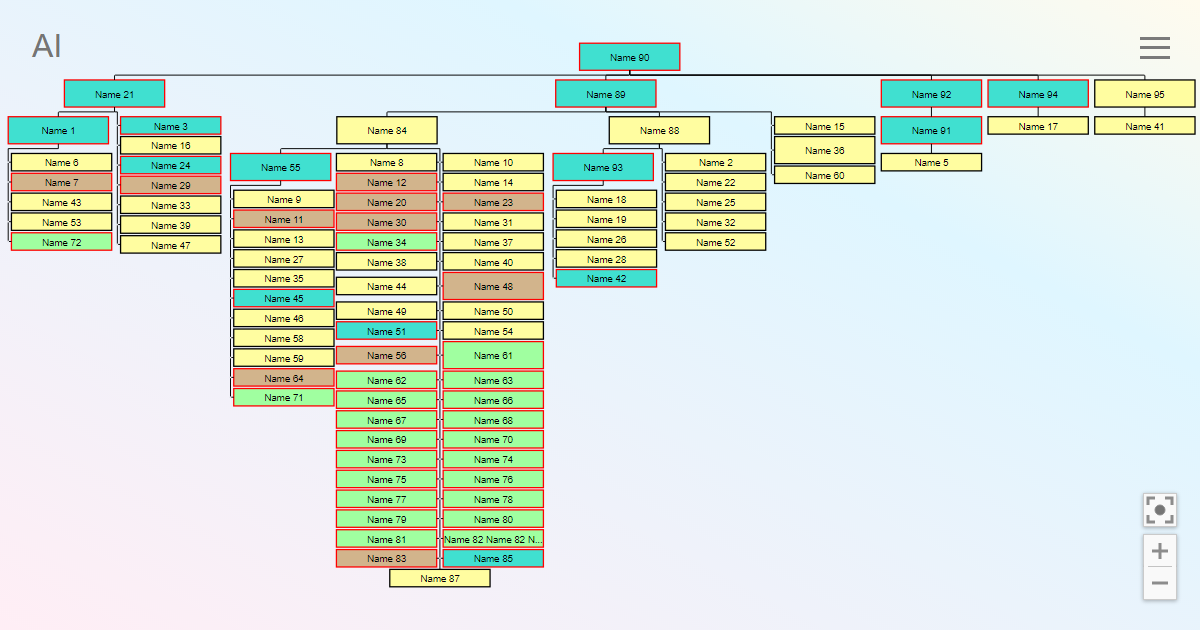1200x630 pixels.
Task: Click the AI logo in the top-left corner
Action: tap(46, 46)
